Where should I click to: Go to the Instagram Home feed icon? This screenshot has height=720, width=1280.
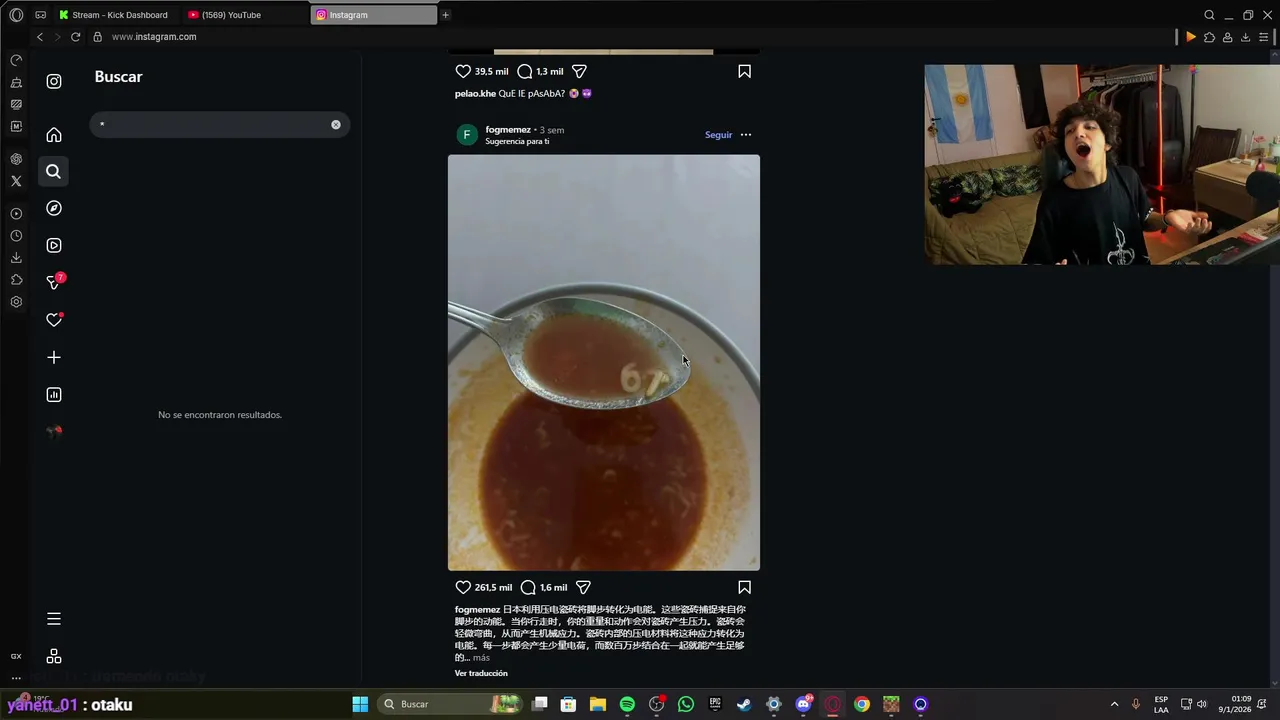(54, 135)
